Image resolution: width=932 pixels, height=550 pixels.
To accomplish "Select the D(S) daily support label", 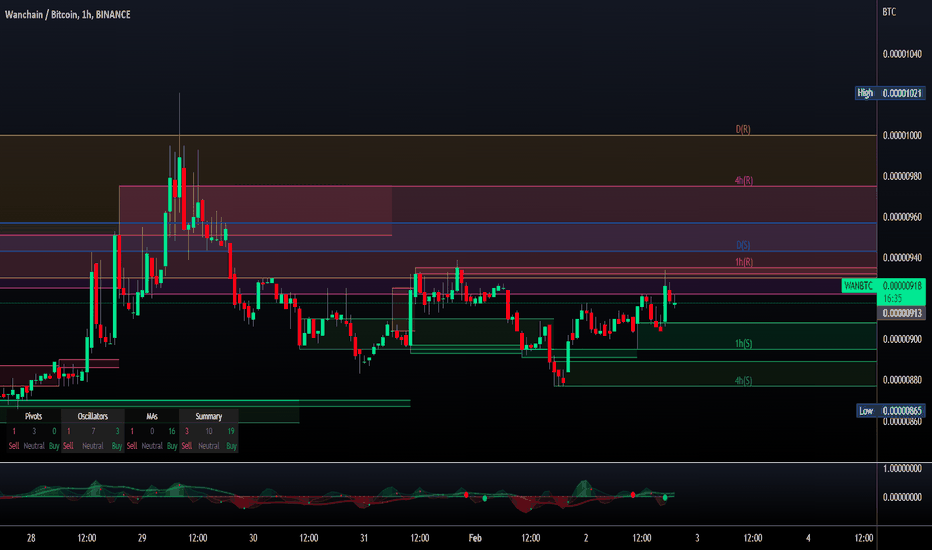I will (x=743, y=245).
